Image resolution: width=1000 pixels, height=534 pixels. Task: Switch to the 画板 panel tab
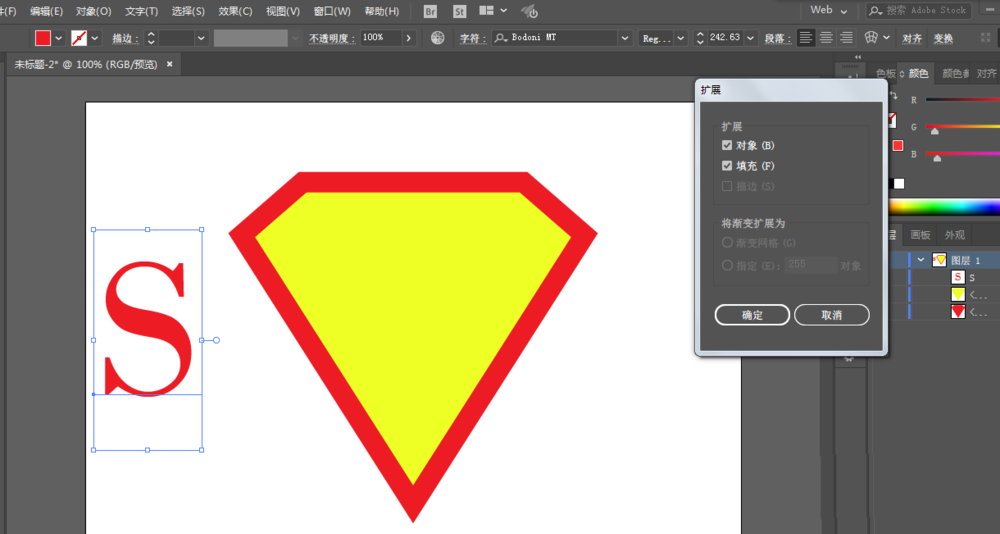(x=920, y=235)
